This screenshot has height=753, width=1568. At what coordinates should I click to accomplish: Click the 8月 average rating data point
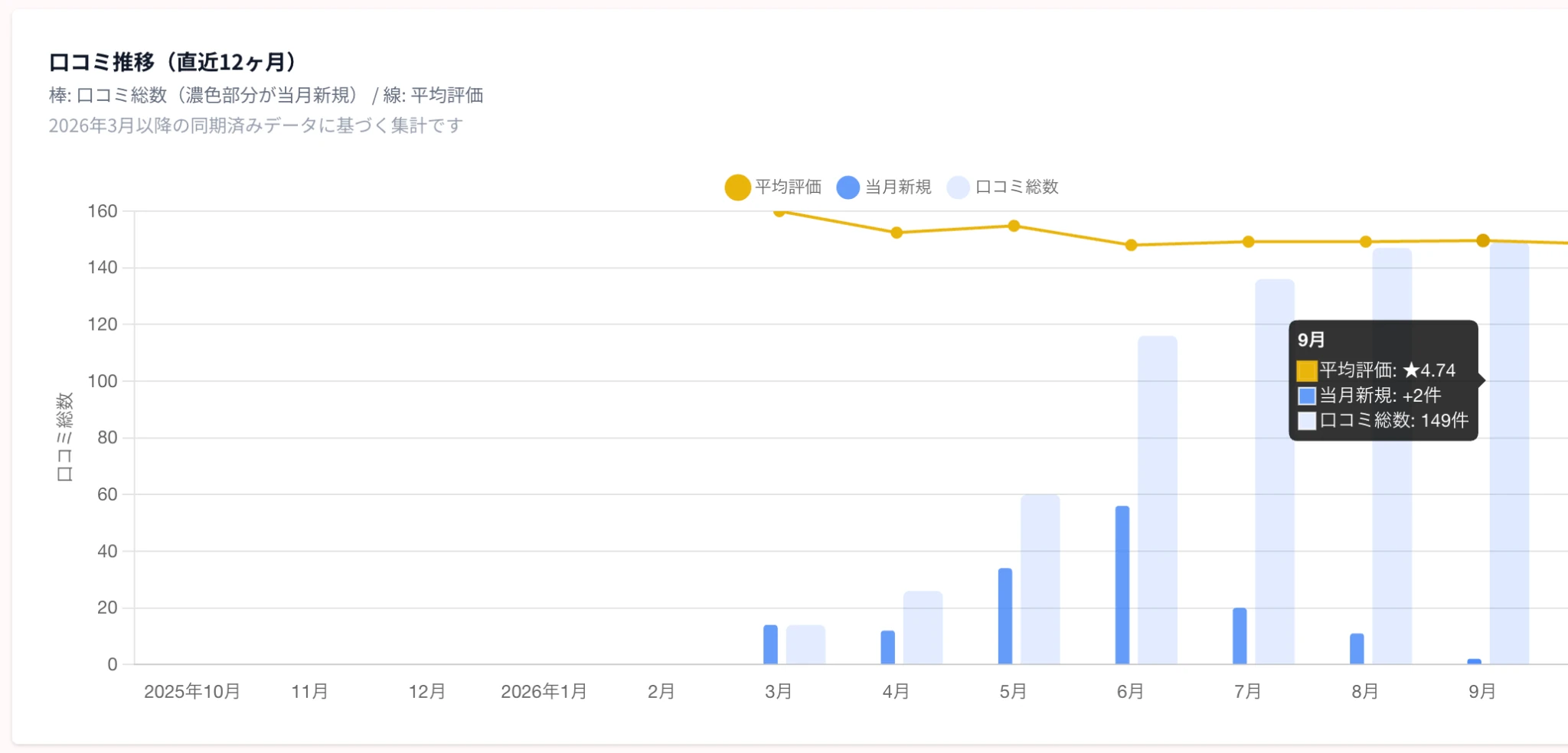coord(1365,242)
